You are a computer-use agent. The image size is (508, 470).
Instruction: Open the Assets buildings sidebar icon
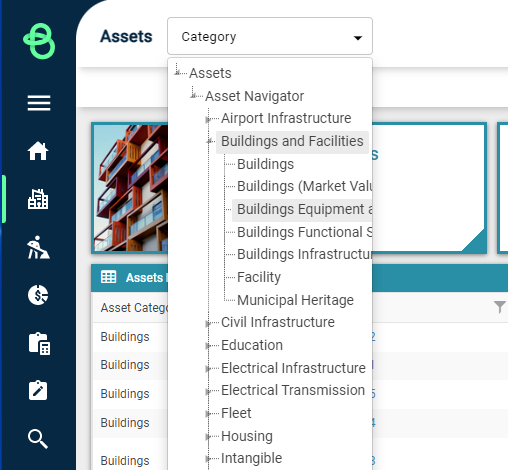coord(38,199)
